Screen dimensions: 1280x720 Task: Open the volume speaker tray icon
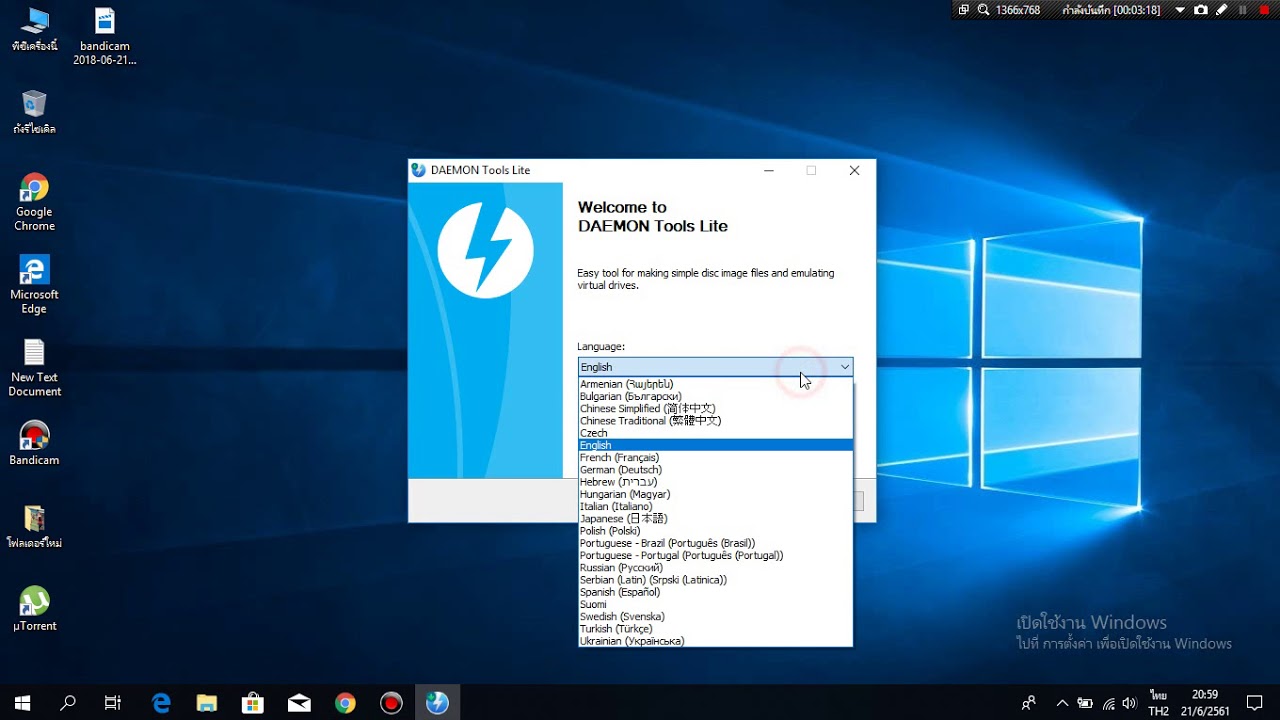click(x=1130, y=703)
